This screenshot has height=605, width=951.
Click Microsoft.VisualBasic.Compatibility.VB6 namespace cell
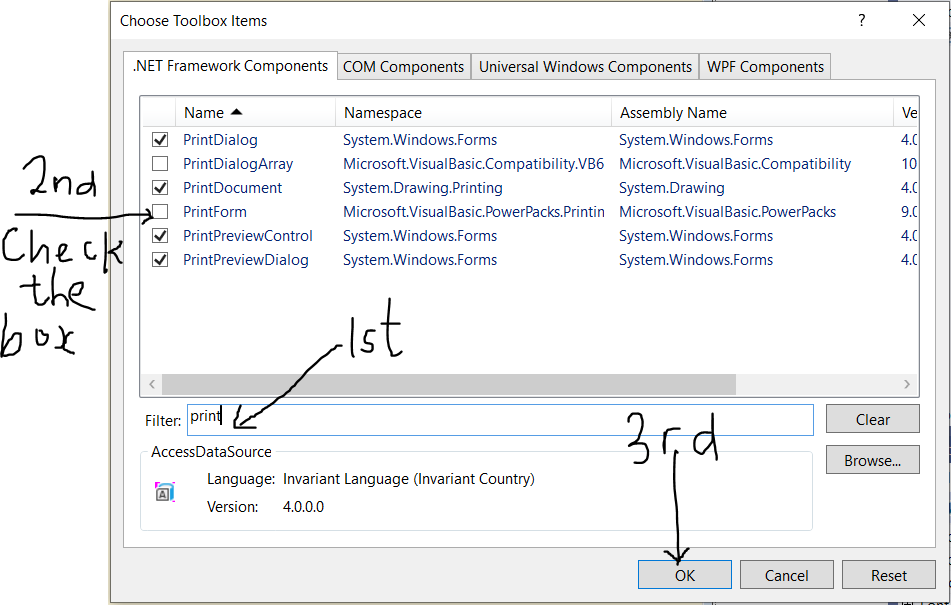click(x=474, y=164)
